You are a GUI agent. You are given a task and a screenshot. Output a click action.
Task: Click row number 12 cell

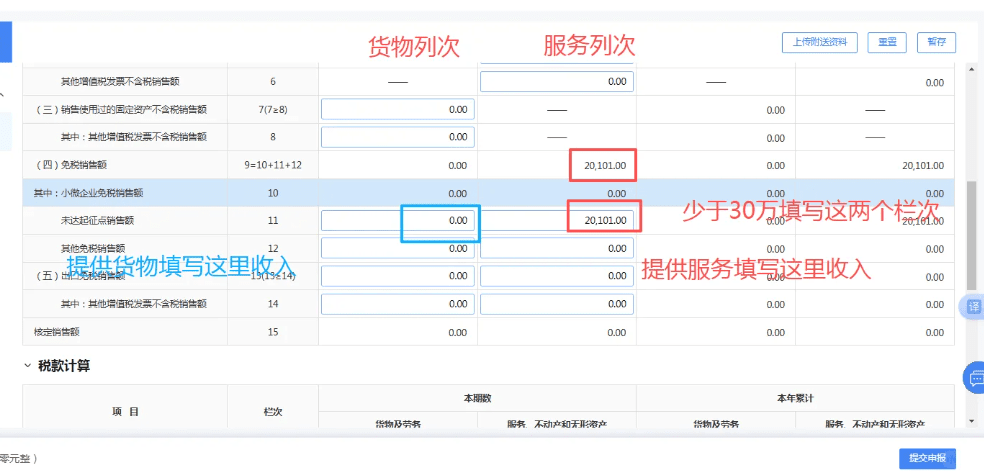[273, 248]
